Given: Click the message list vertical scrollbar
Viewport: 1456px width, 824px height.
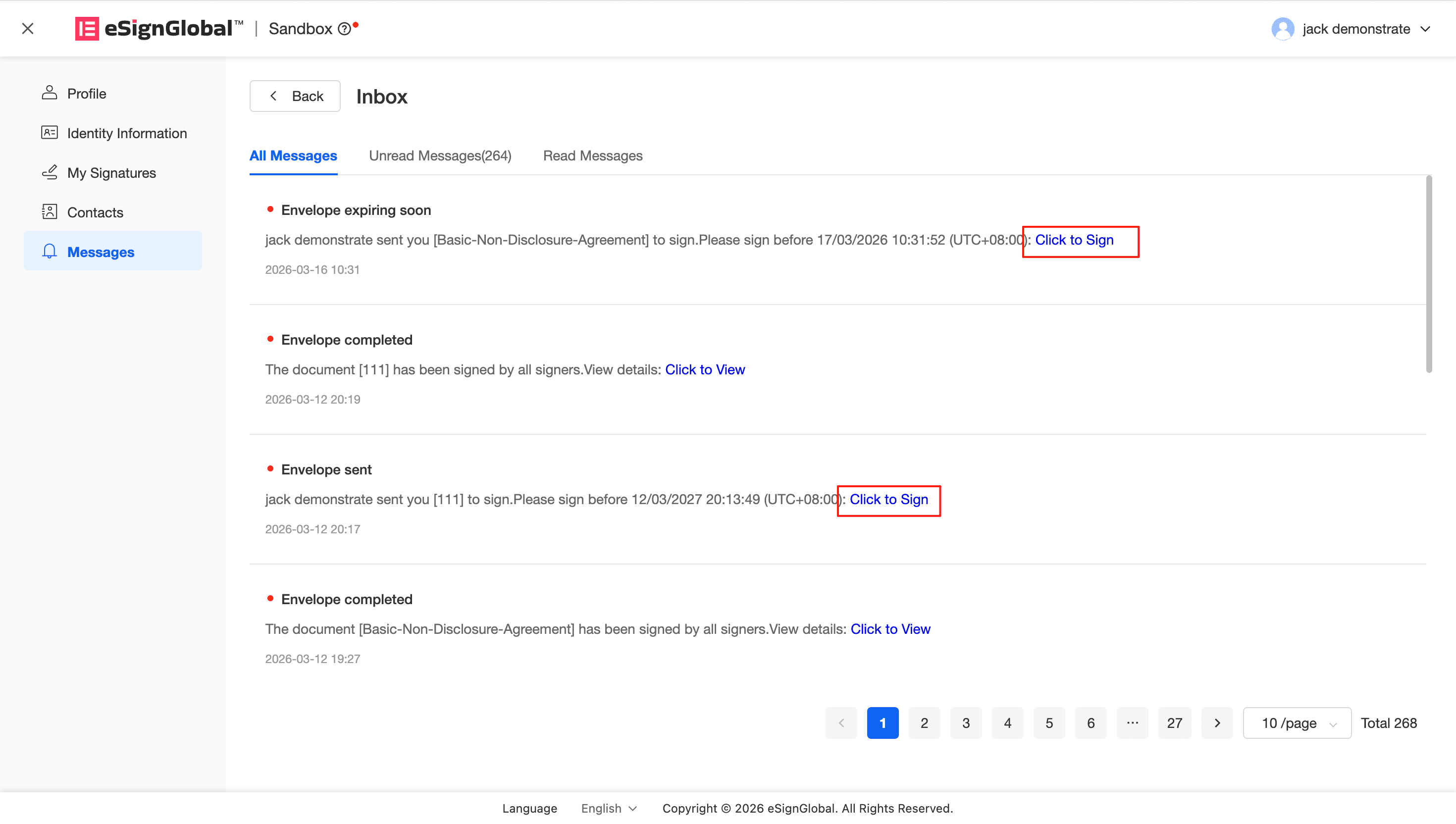Looking at the screenshot, I should pyautogui.click(x=1428, y=274).
